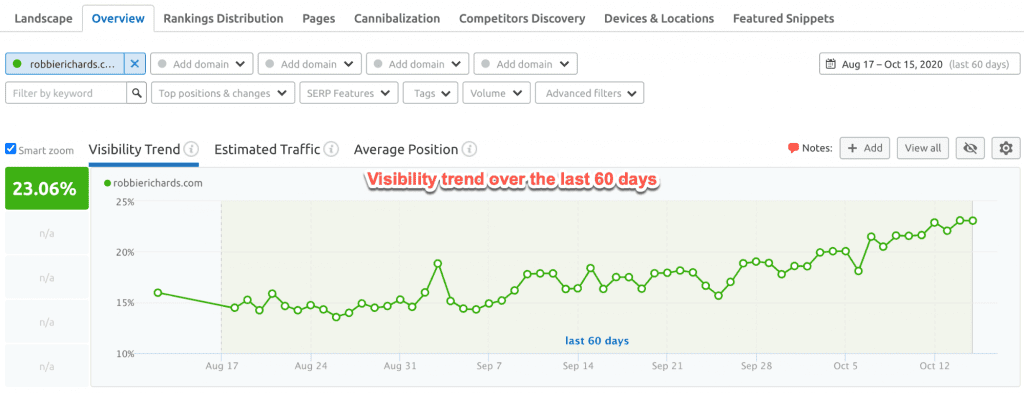Open the Devices & Locations tab
This screenshot has height=393, width=1024.
point(659,18)
